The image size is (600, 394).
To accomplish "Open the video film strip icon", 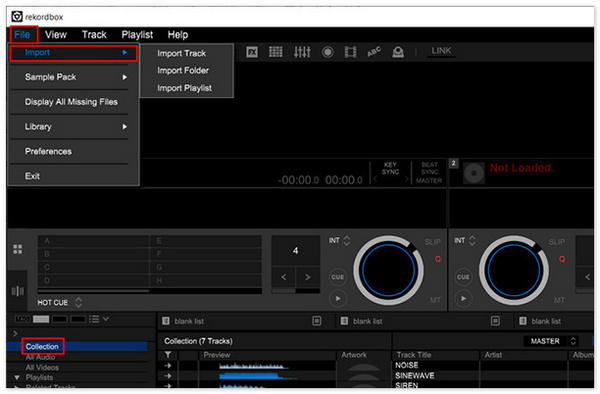I will pos(351,52).
